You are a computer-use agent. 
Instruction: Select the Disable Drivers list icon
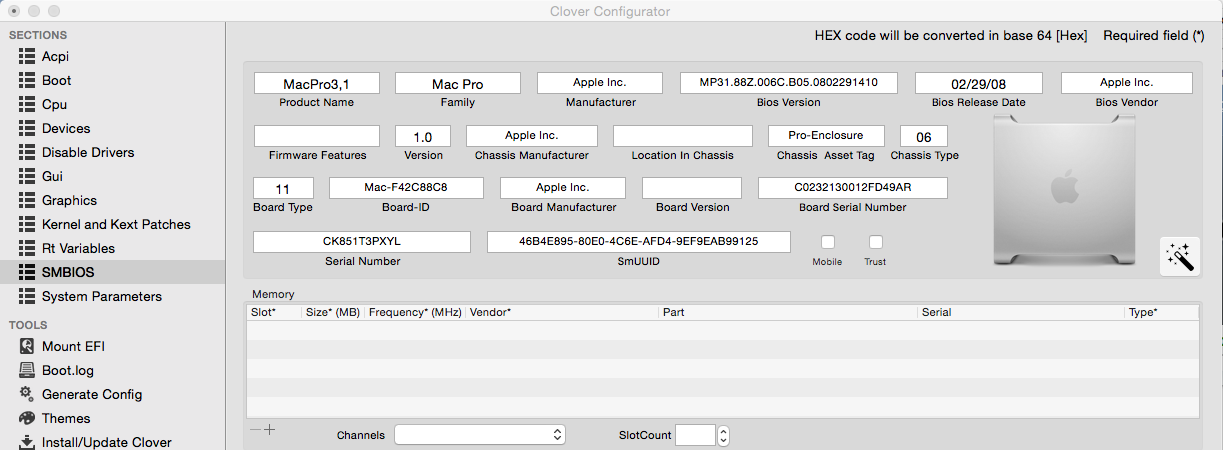[27, 152]
